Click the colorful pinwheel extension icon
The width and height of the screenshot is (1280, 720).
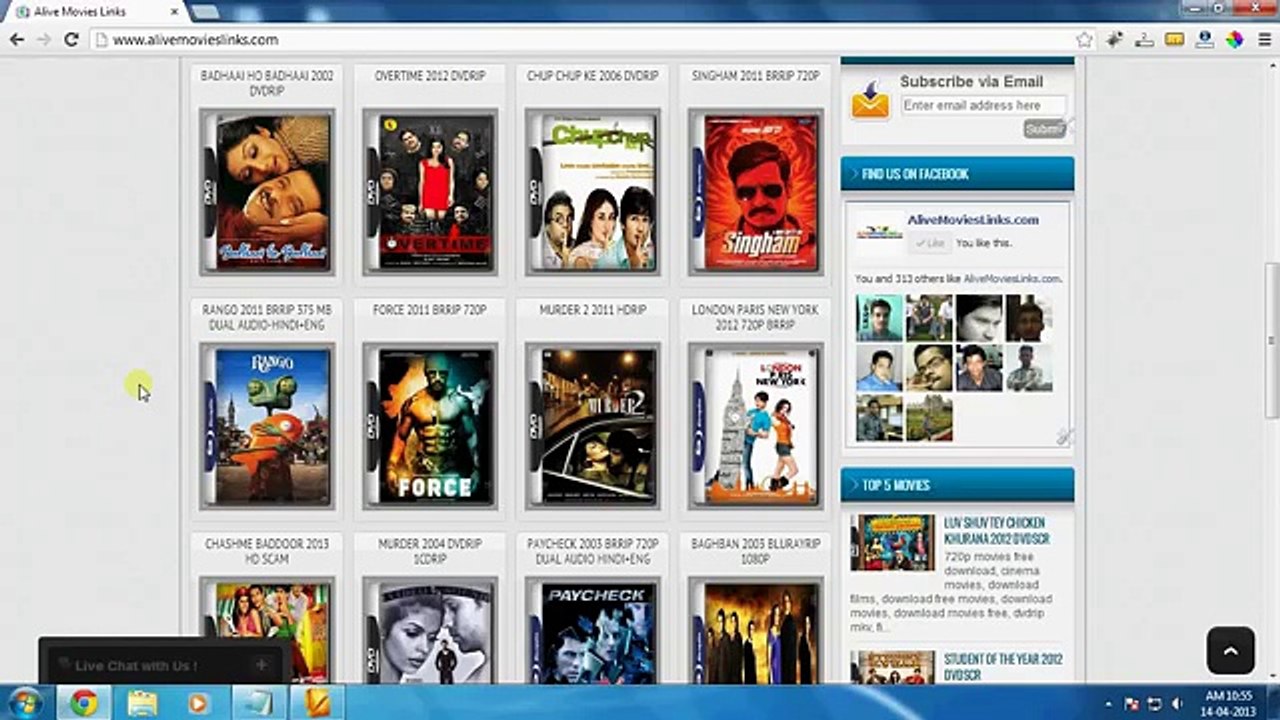(x=1235, y=40)
